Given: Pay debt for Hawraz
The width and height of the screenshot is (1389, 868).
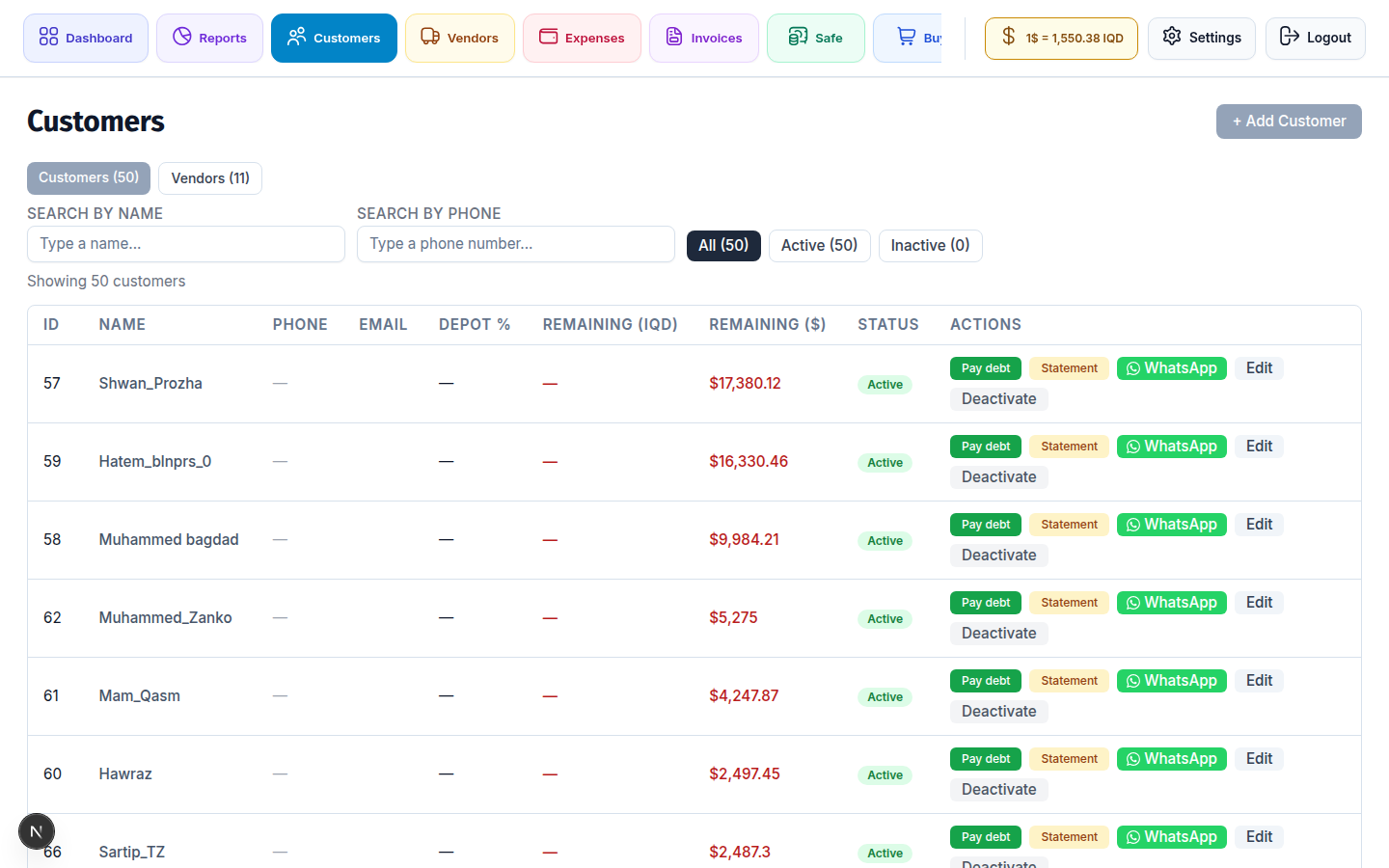Looking at the screenshot, I should (986, 759).
